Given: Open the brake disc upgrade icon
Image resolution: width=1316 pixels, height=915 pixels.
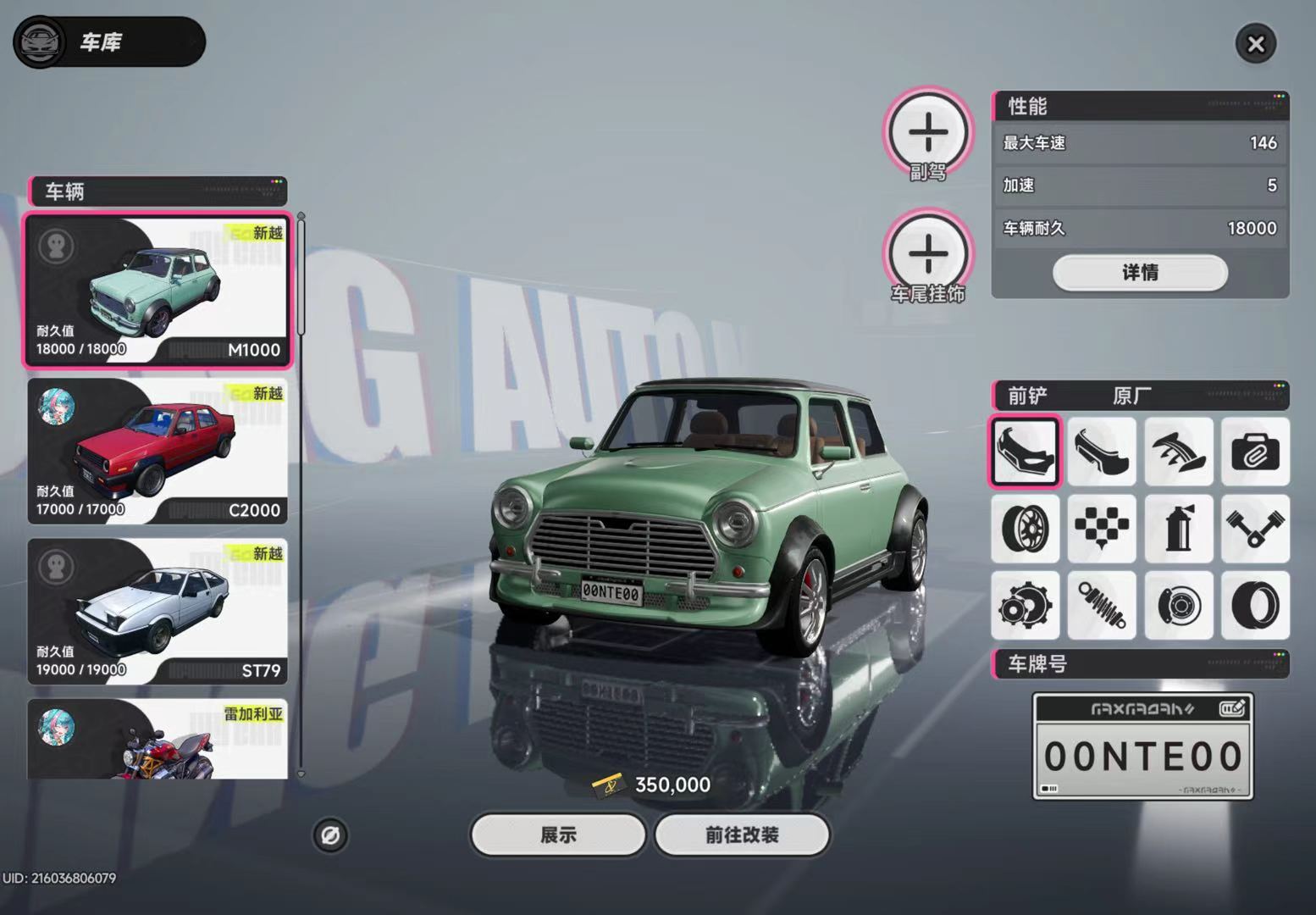Looking at the screenshot, I should (1179, 605).
